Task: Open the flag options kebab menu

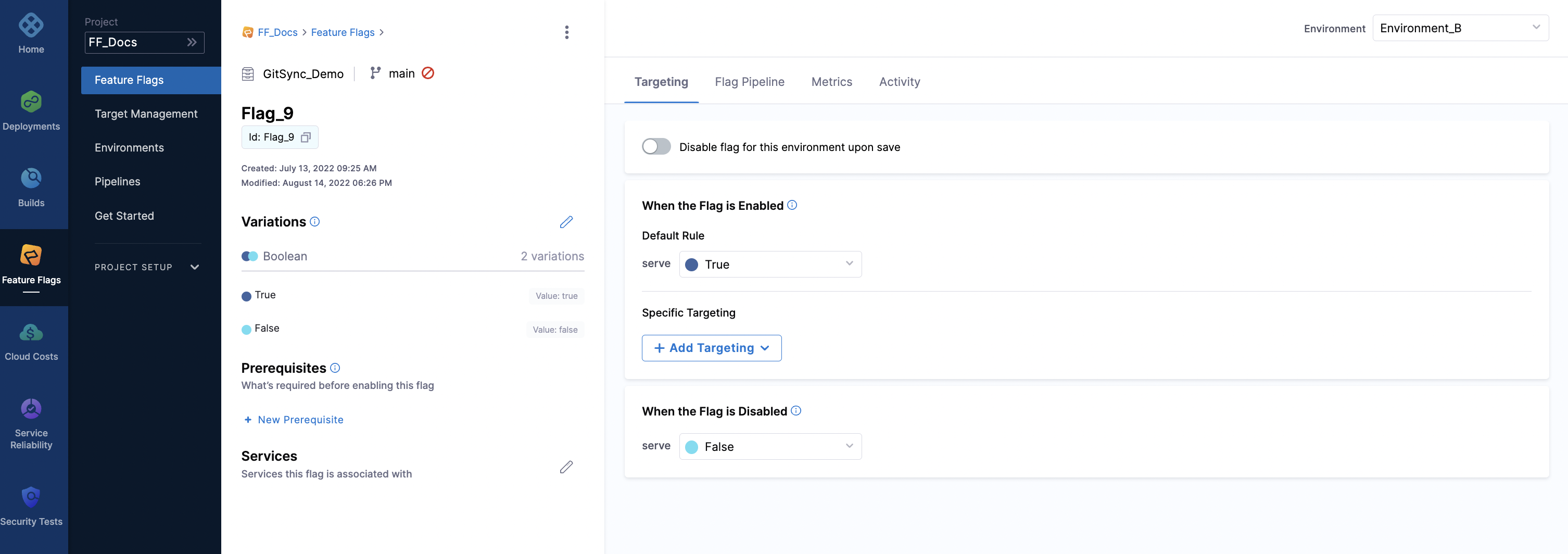Action: 567,32
